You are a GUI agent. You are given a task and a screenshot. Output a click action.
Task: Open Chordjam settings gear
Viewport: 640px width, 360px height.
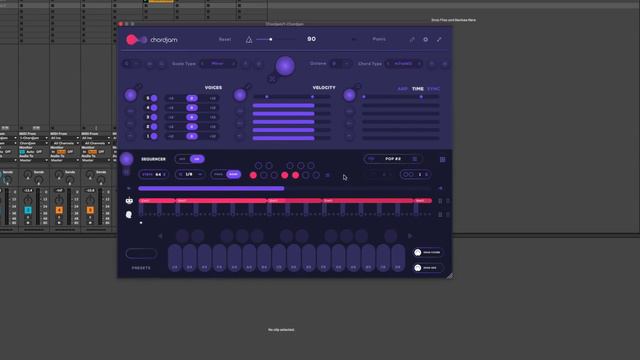tap(425, 40)
